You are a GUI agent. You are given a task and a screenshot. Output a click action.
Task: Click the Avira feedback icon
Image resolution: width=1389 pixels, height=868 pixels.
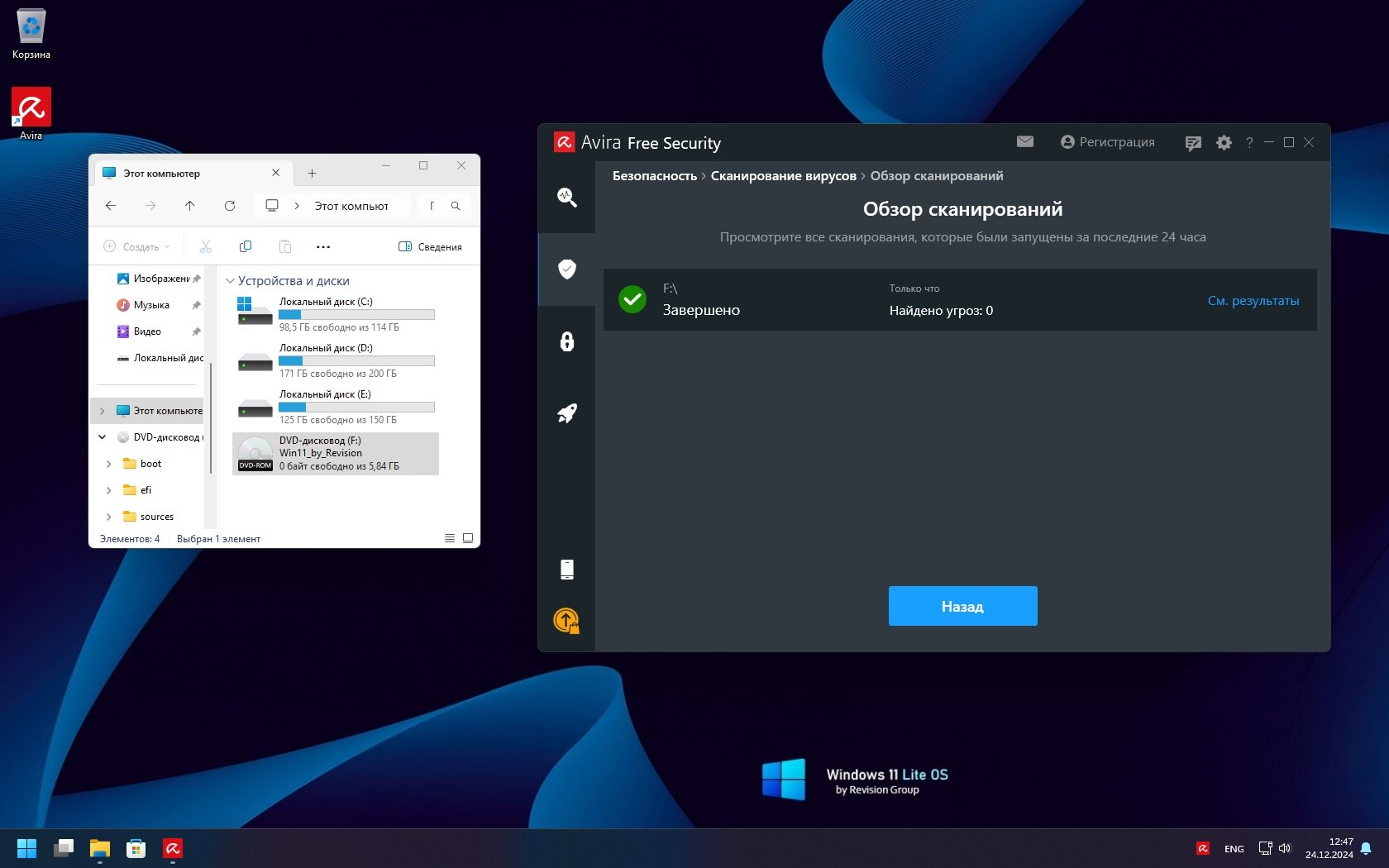(x=1192, y=143)
